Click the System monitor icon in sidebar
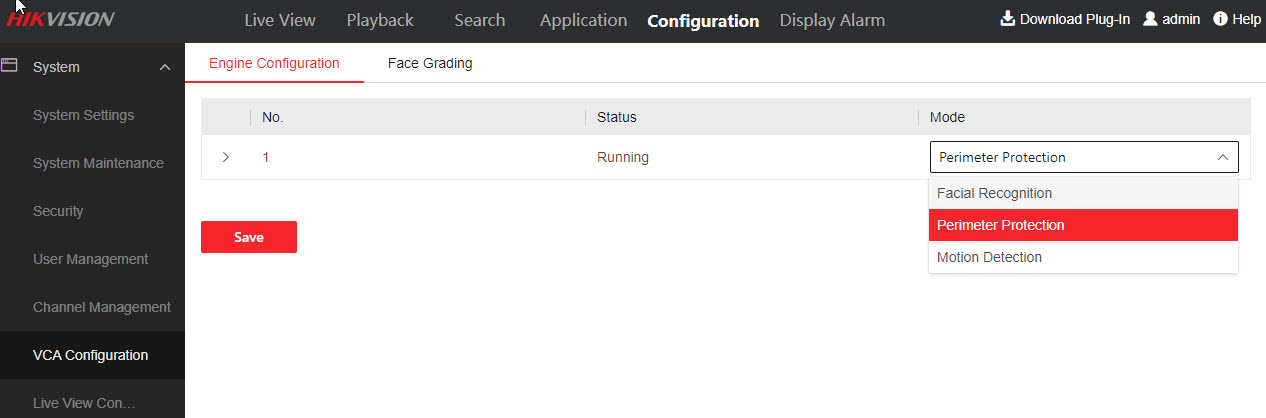 point(10,66)
